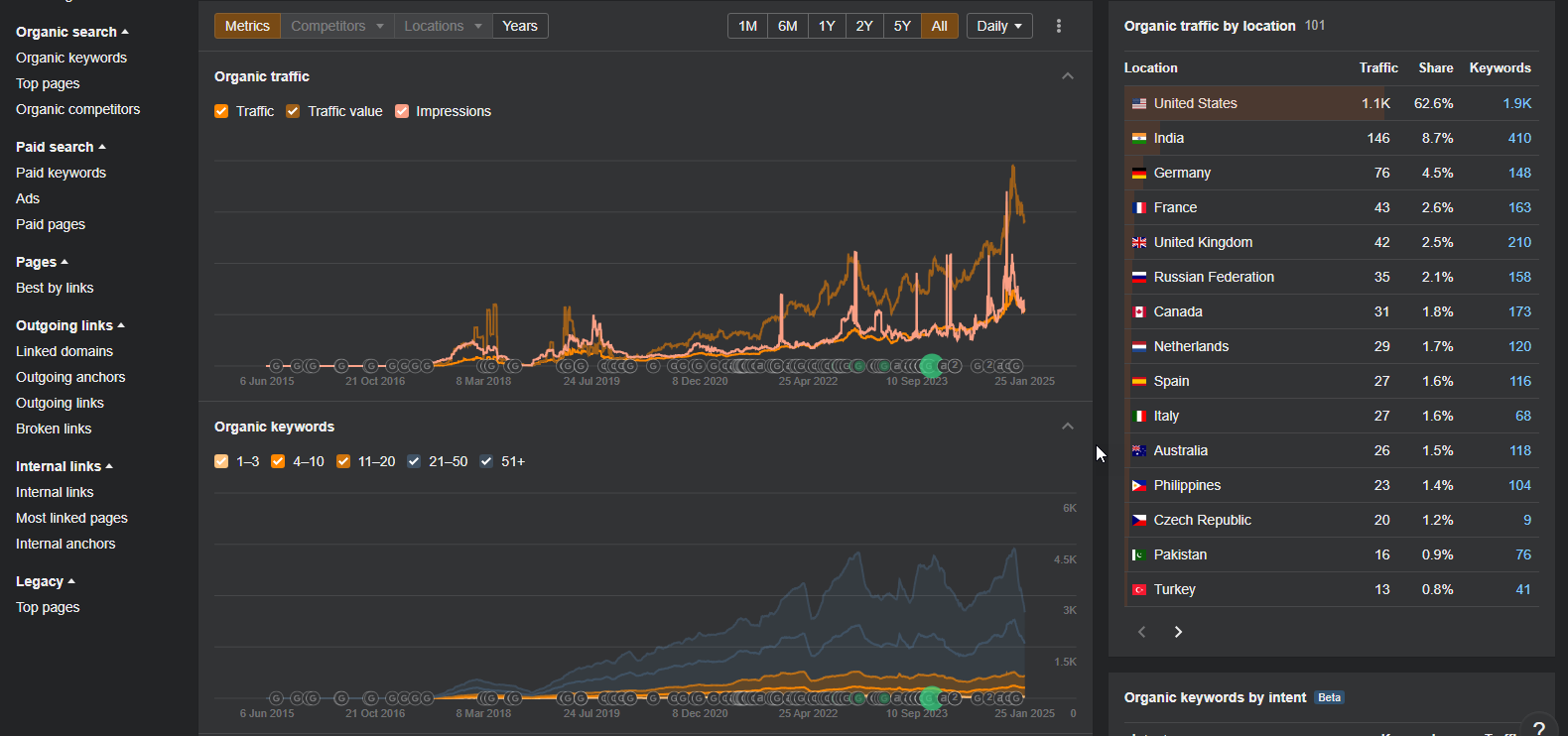Toggle the 4–10 positions checkbox
Image resolution: width=1568 pixels, height=736 pixels.
[x=278, y=461]
